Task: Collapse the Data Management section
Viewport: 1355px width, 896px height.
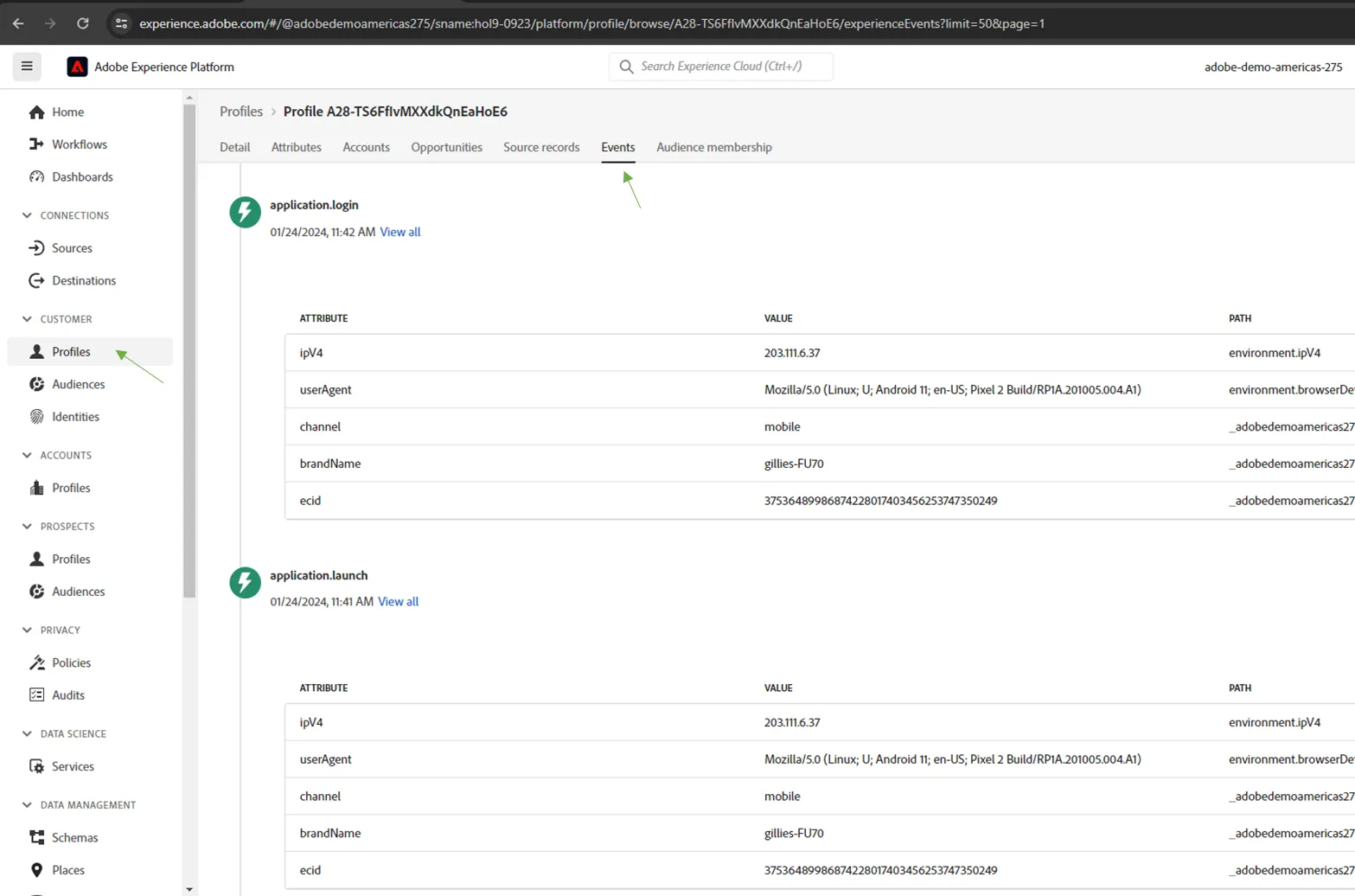Action: coord(27,805)
